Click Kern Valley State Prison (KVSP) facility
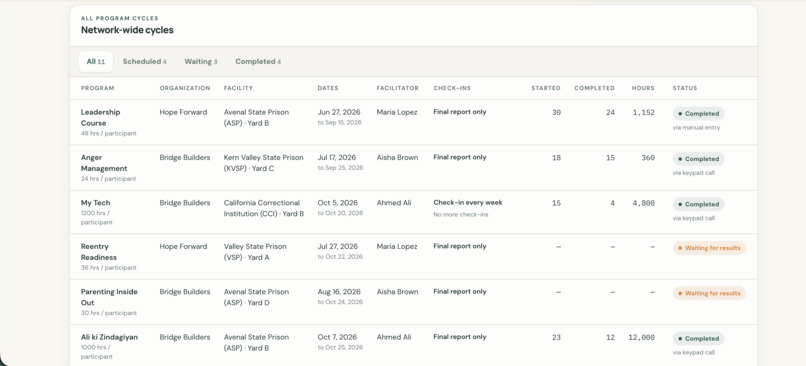This screenshot has width=806, height=366. click(263, 163)
